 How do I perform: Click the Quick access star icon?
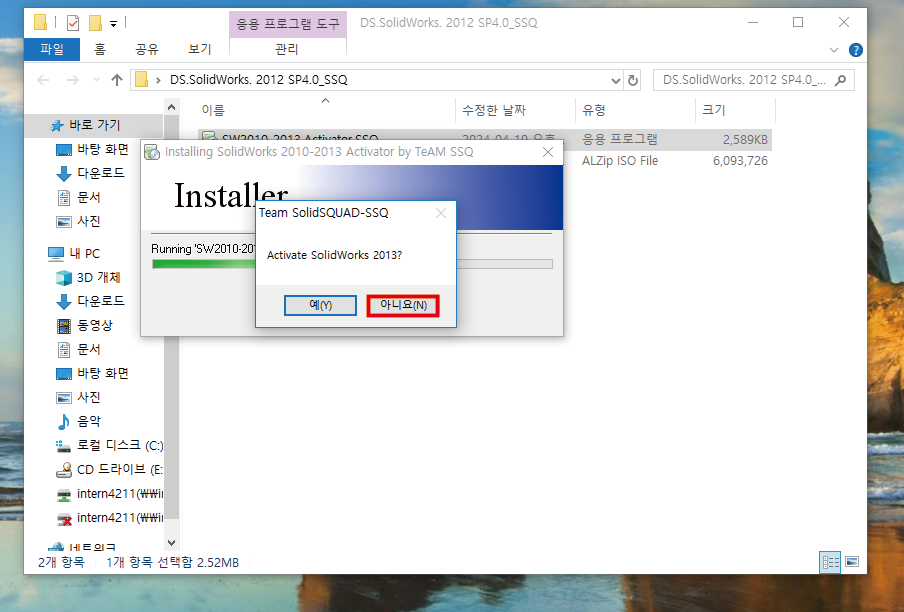pos(57,126)
